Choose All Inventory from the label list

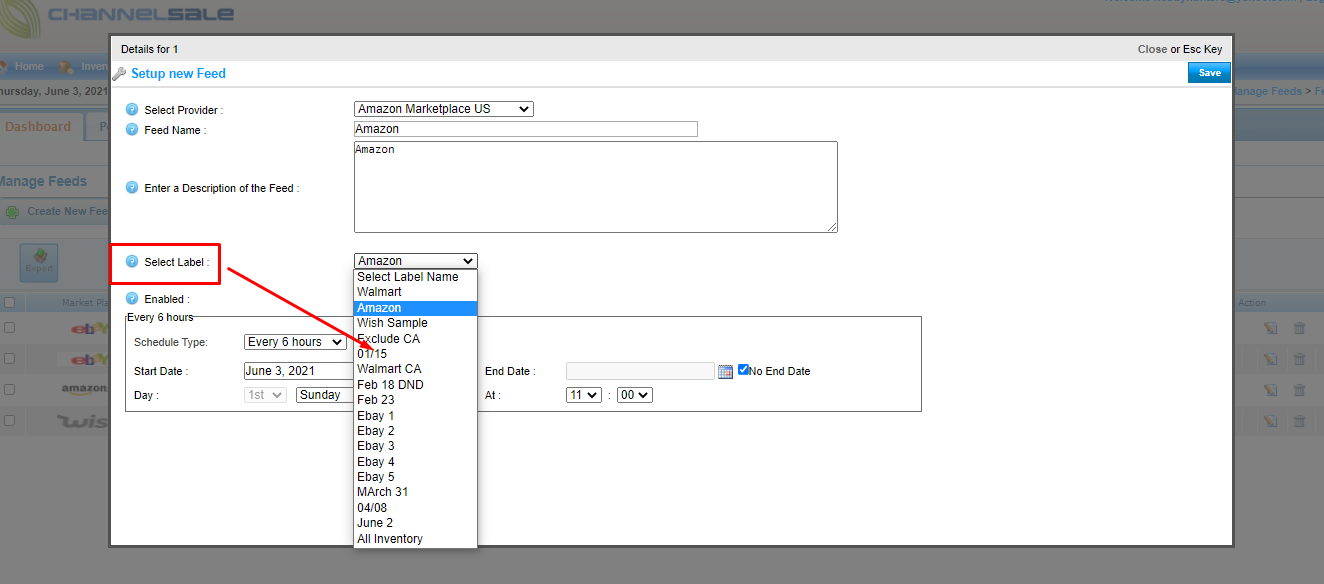416,539
